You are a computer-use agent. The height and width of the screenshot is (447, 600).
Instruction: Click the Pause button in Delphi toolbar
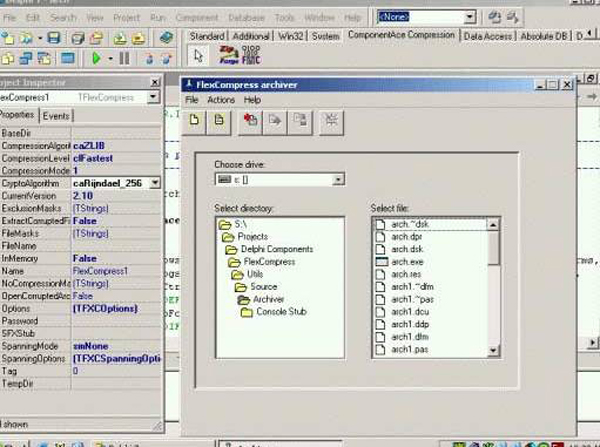[124, 58]
